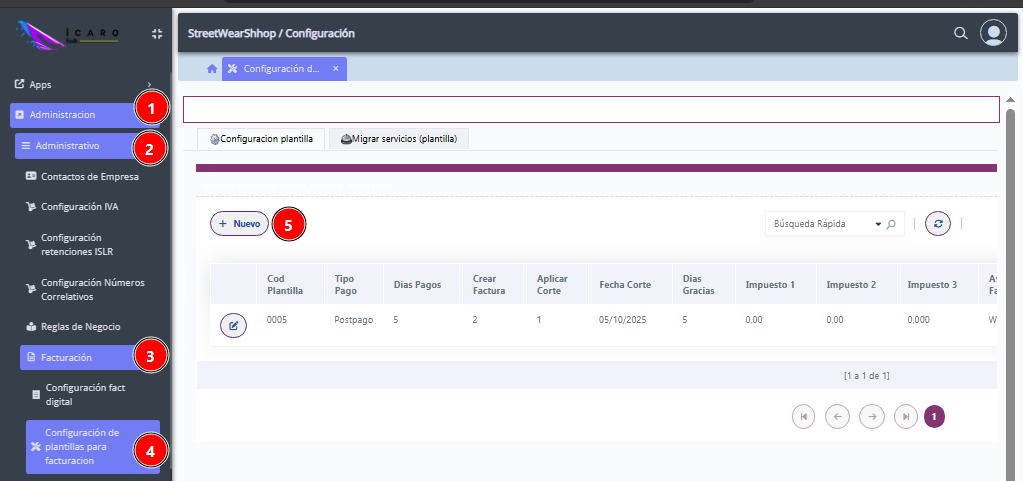Click the home icon in tab bar
The image size is (1023, 481).
pyautogui.click(x=212, y=69)
